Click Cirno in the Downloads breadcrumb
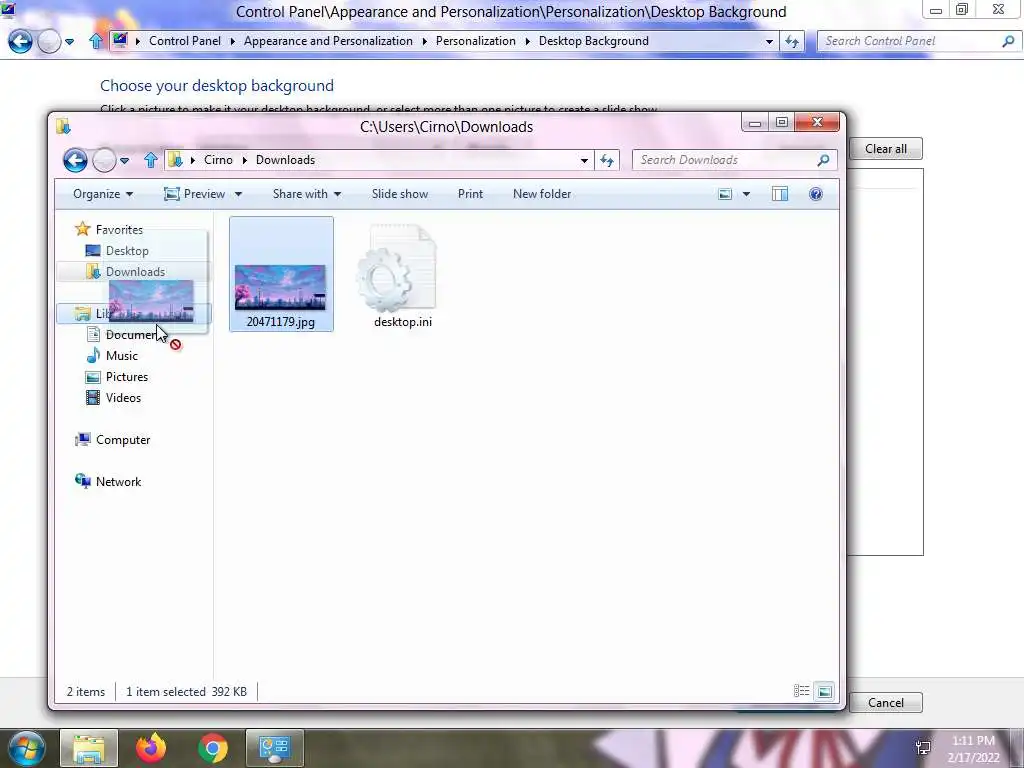1024x768 pixels. pyautogui.click(x=218, y=160)
